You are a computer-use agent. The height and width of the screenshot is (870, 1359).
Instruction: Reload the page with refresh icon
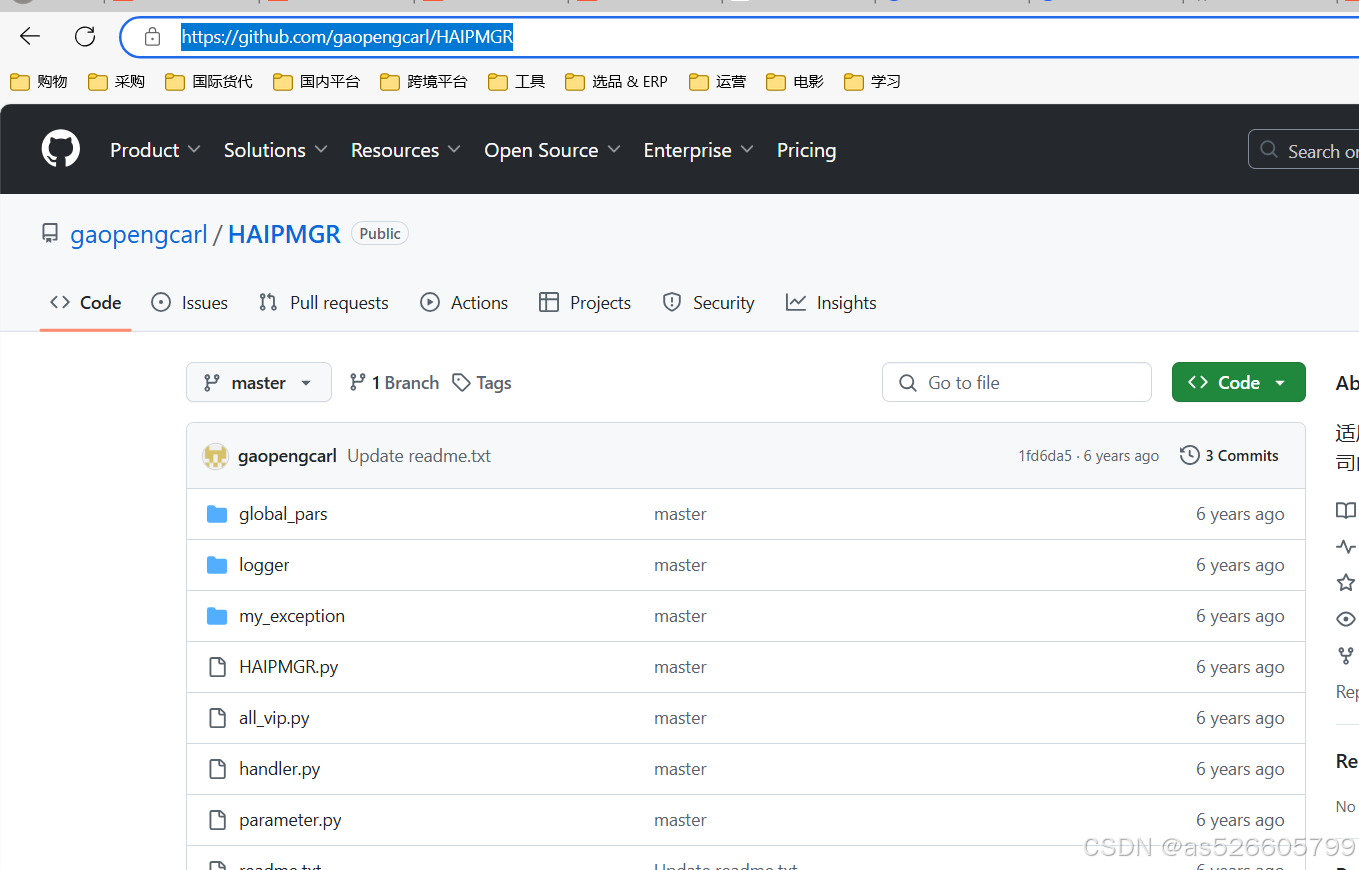[x=85, y=37]
